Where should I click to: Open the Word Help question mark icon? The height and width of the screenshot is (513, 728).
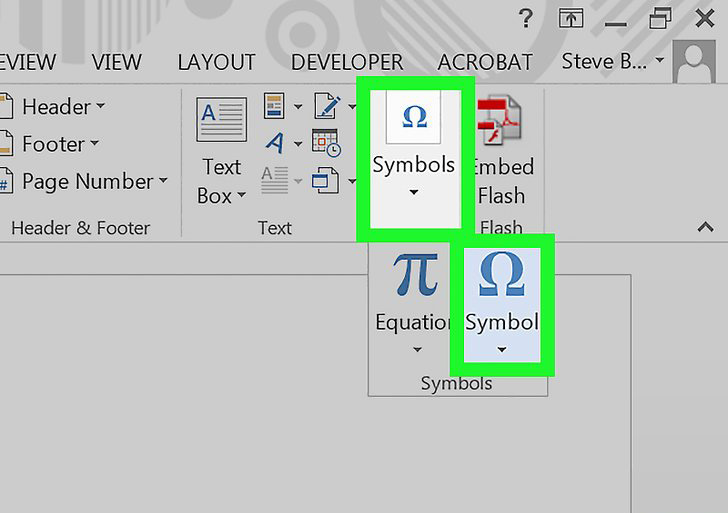click(x=526, y=19)
